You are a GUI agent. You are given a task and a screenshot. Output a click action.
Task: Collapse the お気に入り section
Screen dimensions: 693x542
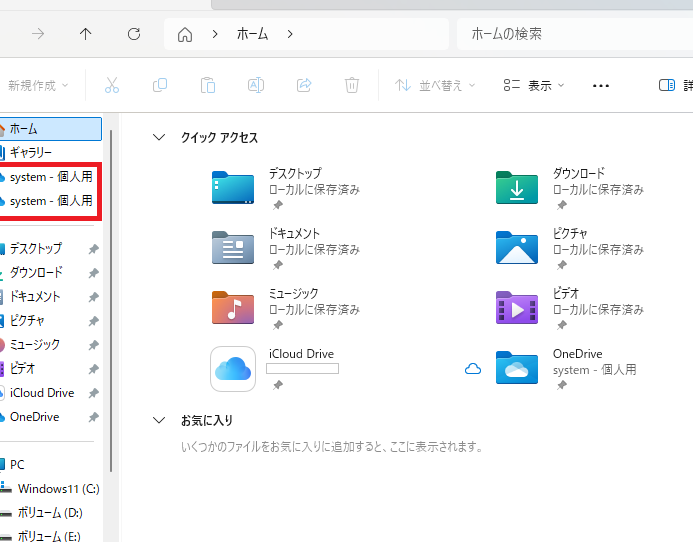click(x=159, y=420)
